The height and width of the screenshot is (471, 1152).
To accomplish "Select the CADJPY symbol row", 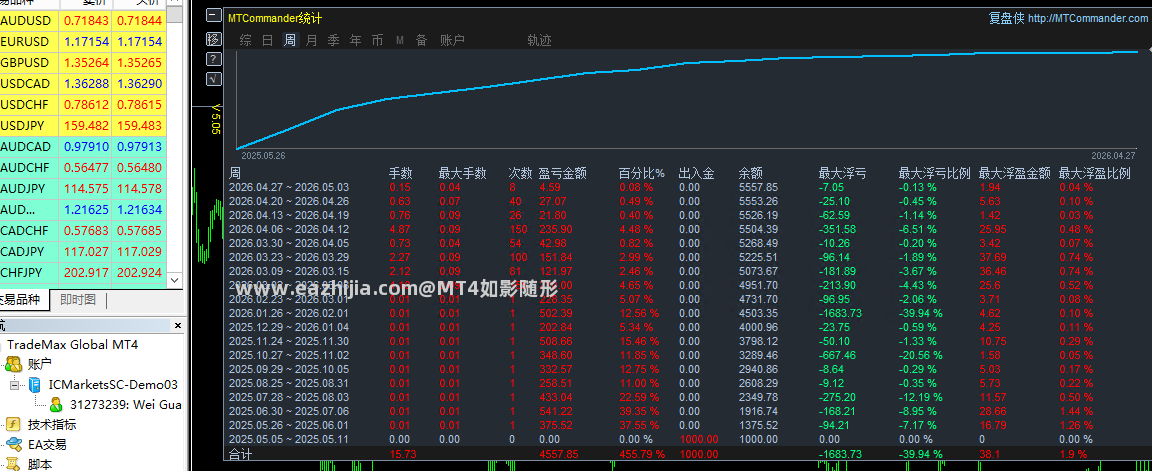I will point(83,252).
